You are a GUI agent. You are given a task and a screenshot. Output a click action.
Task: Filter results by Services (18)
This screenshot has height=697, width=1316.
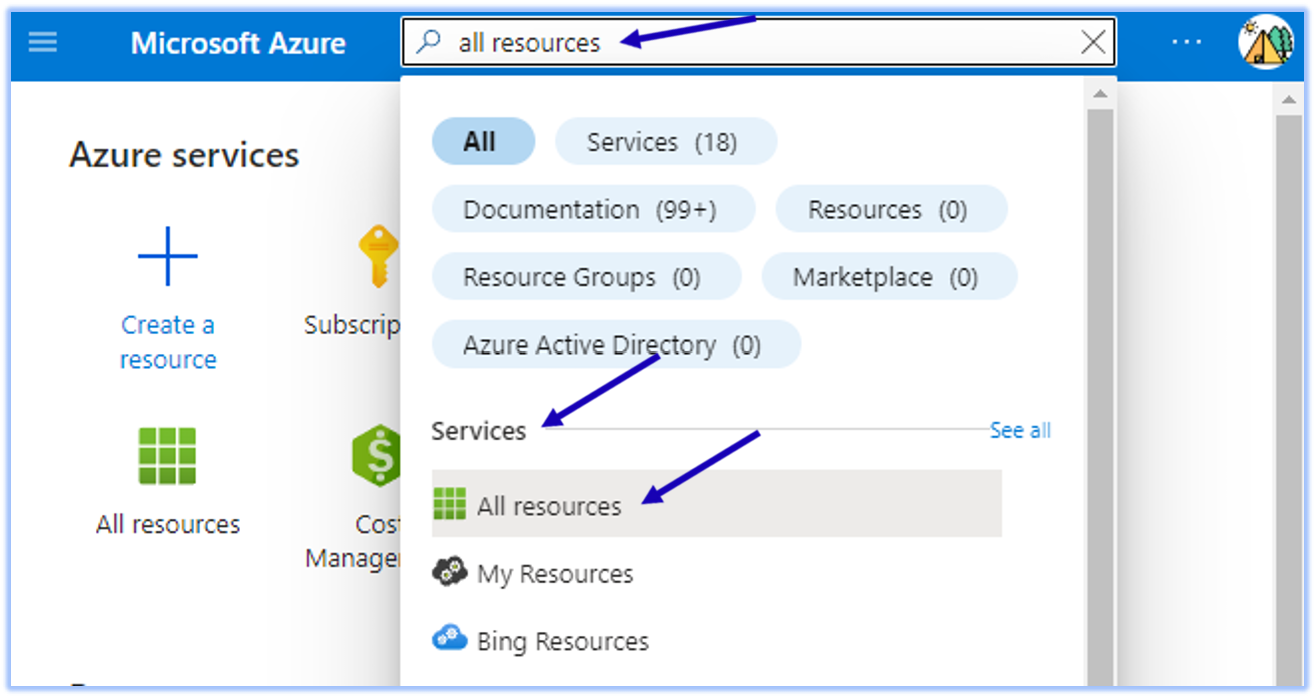coord(664,142)
